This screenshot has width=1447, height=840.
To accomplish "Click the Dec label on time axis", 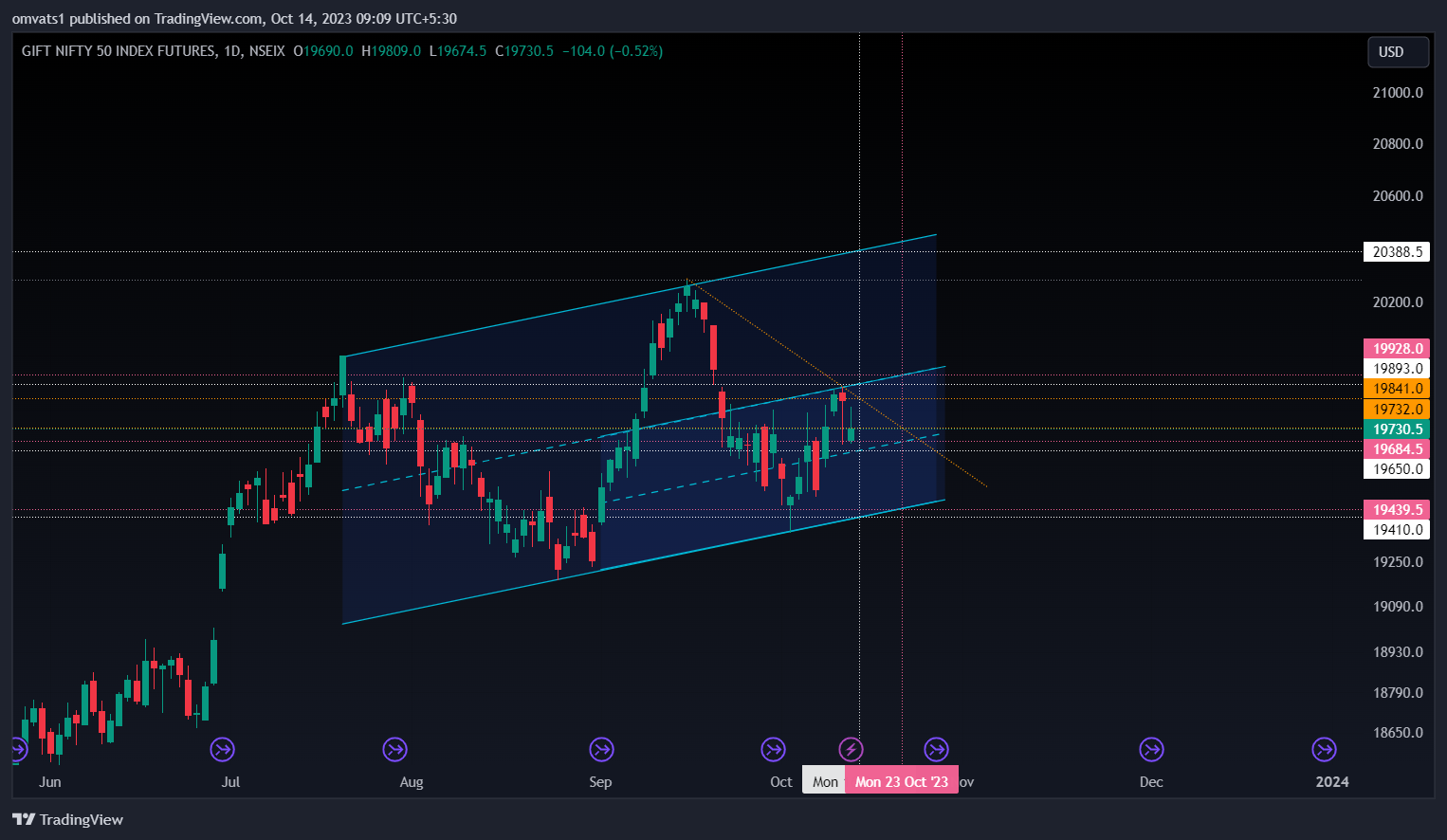I will pos(1151,782).
